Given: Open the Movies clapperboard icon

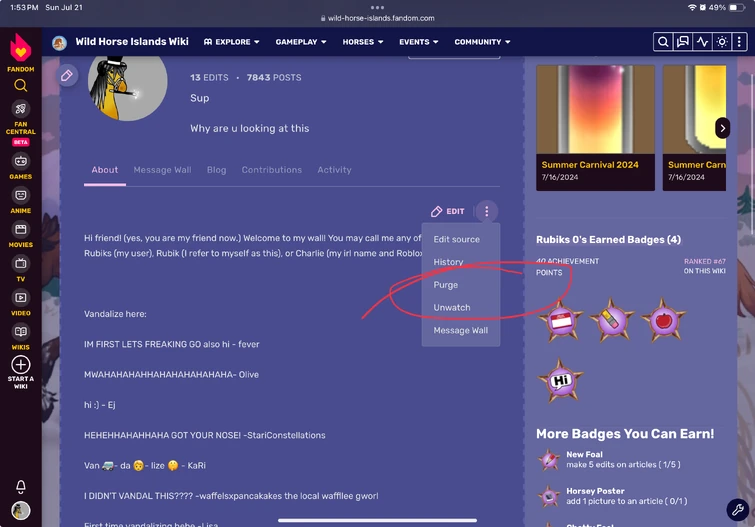Looking at the screenshot, I should [x=20, y=229].
